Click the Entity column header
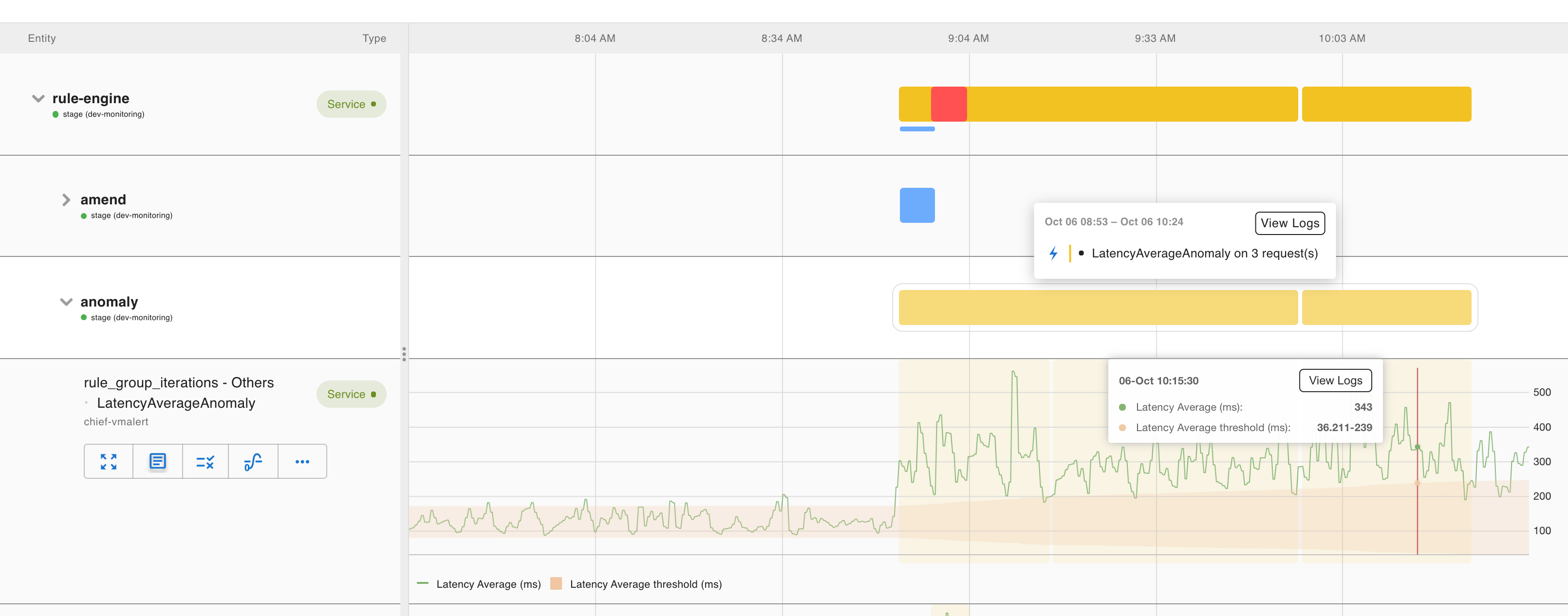 tap(41, 37)
